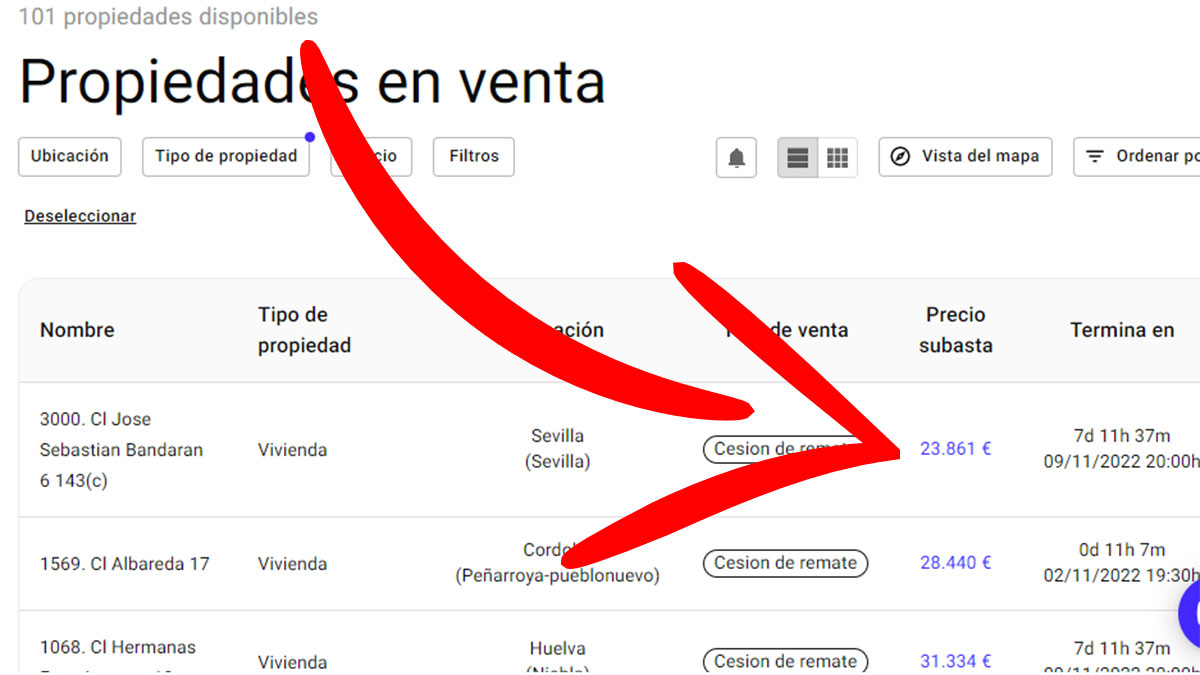Click "Cesion de remate" on the Hermanas row
1200x675 pixels.
point(785,661)
